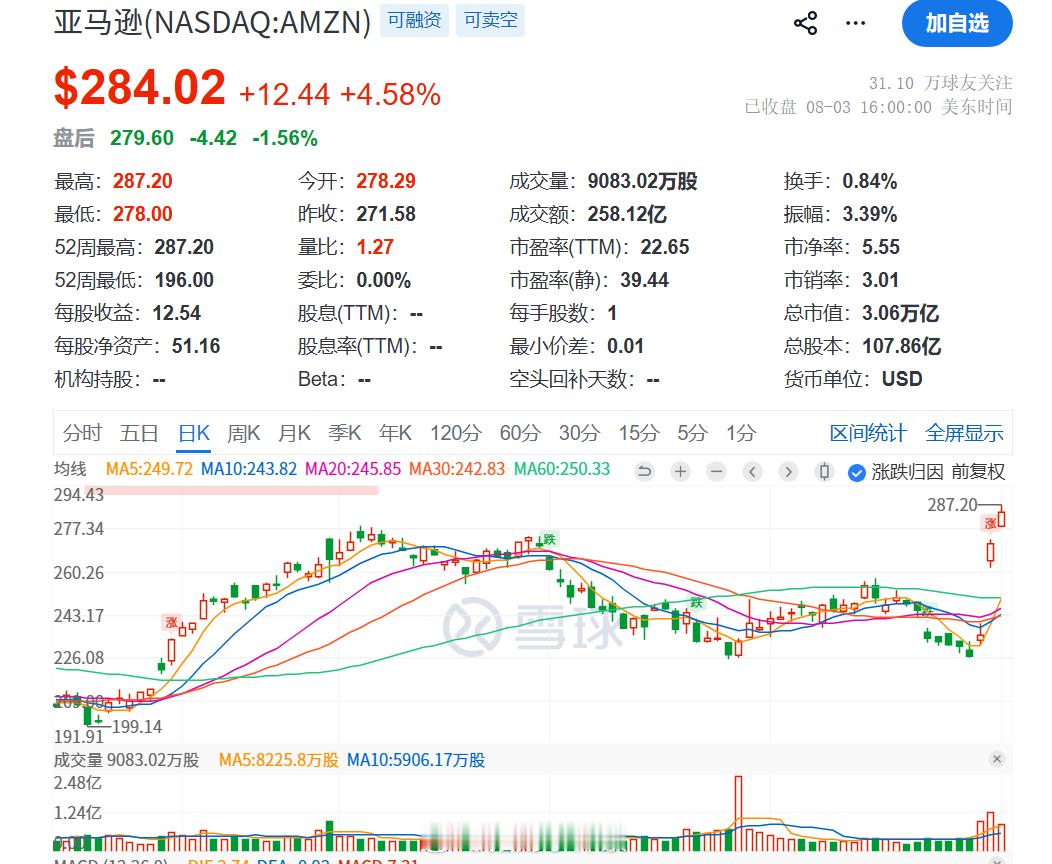Zoom out chart with minus icon

point(717,472)
